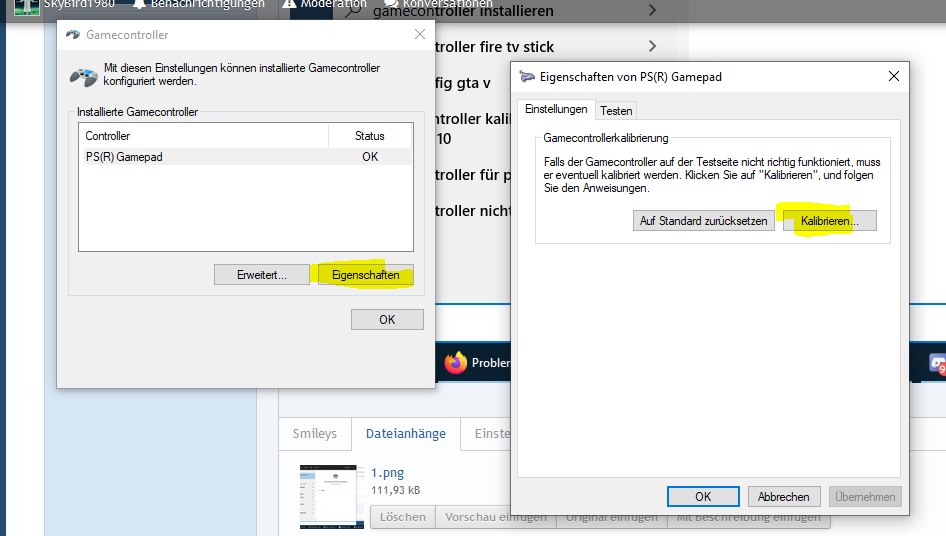Expand the 'gamecontroller installieren' suggestion arrow
The height and width of the screenshot is (536, 946).
click(652, 10)
